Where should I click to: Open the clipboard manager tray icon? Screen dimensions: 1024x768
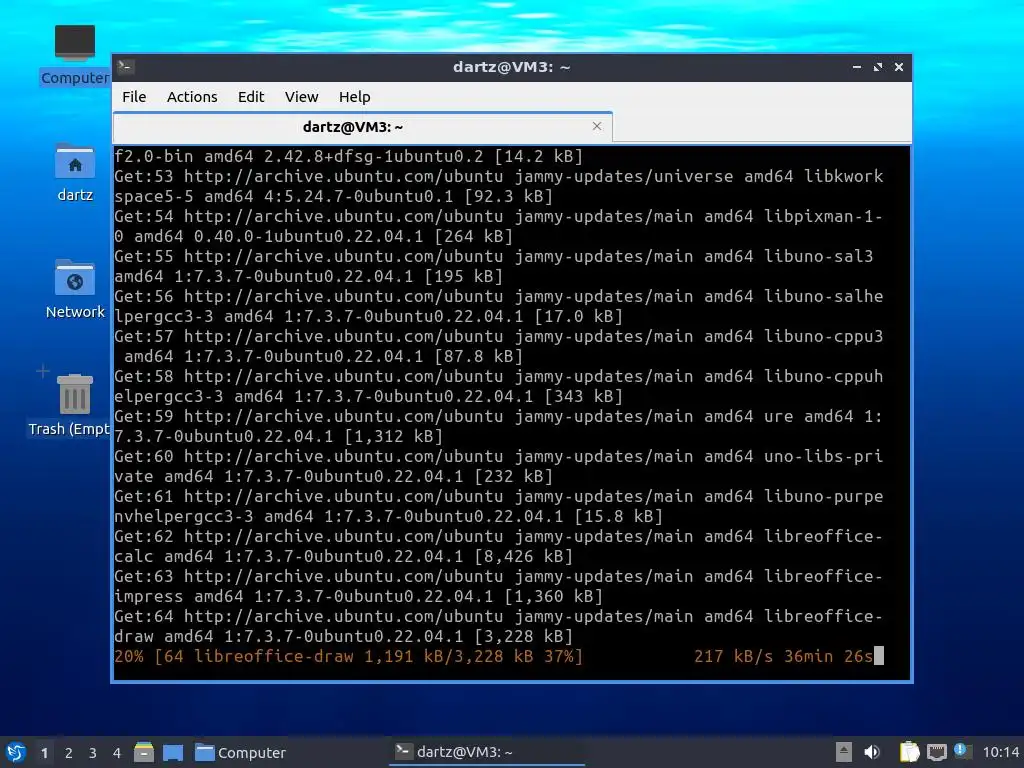(x=909, y=752)
